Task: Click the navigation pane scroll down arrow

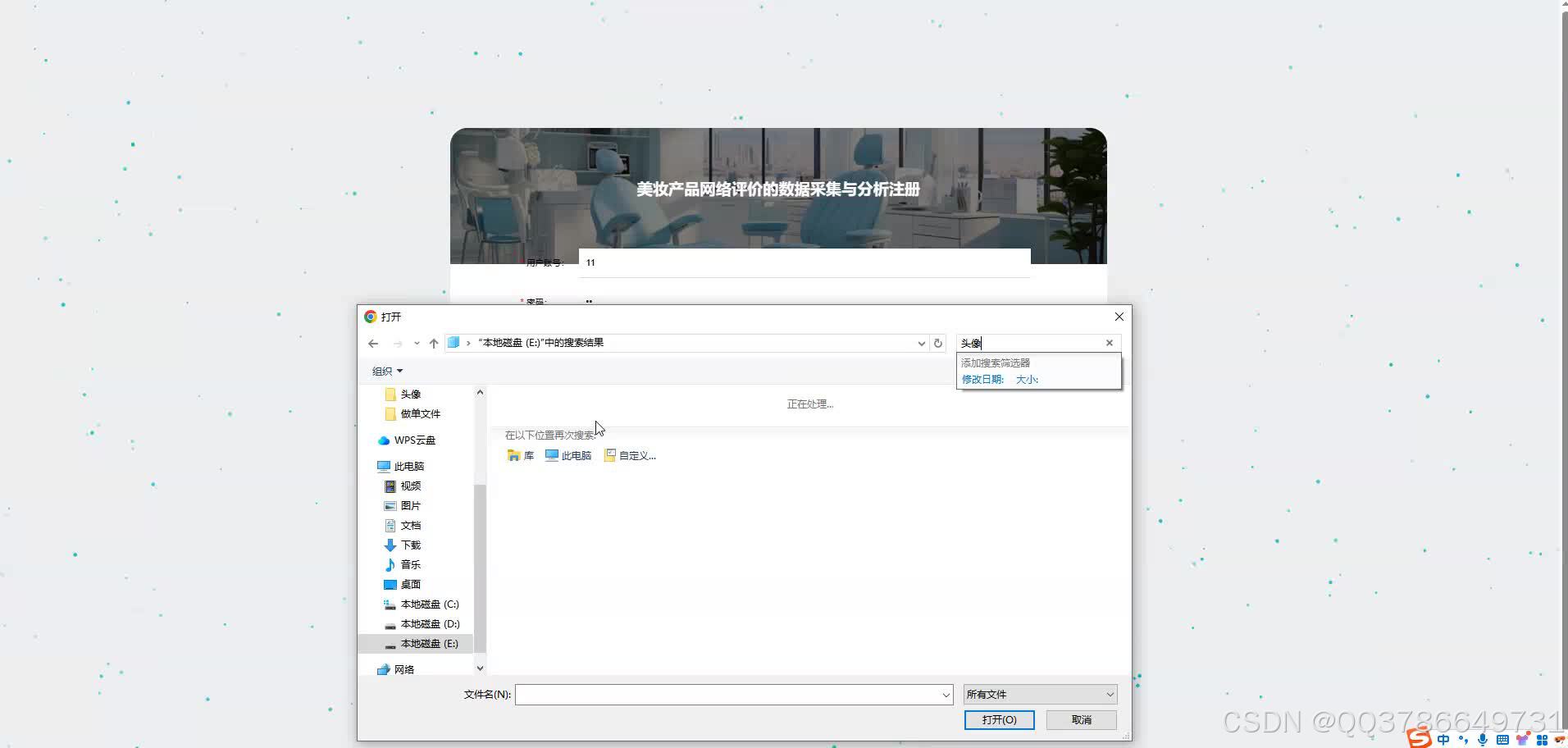Action: click(x=480, y=668)
